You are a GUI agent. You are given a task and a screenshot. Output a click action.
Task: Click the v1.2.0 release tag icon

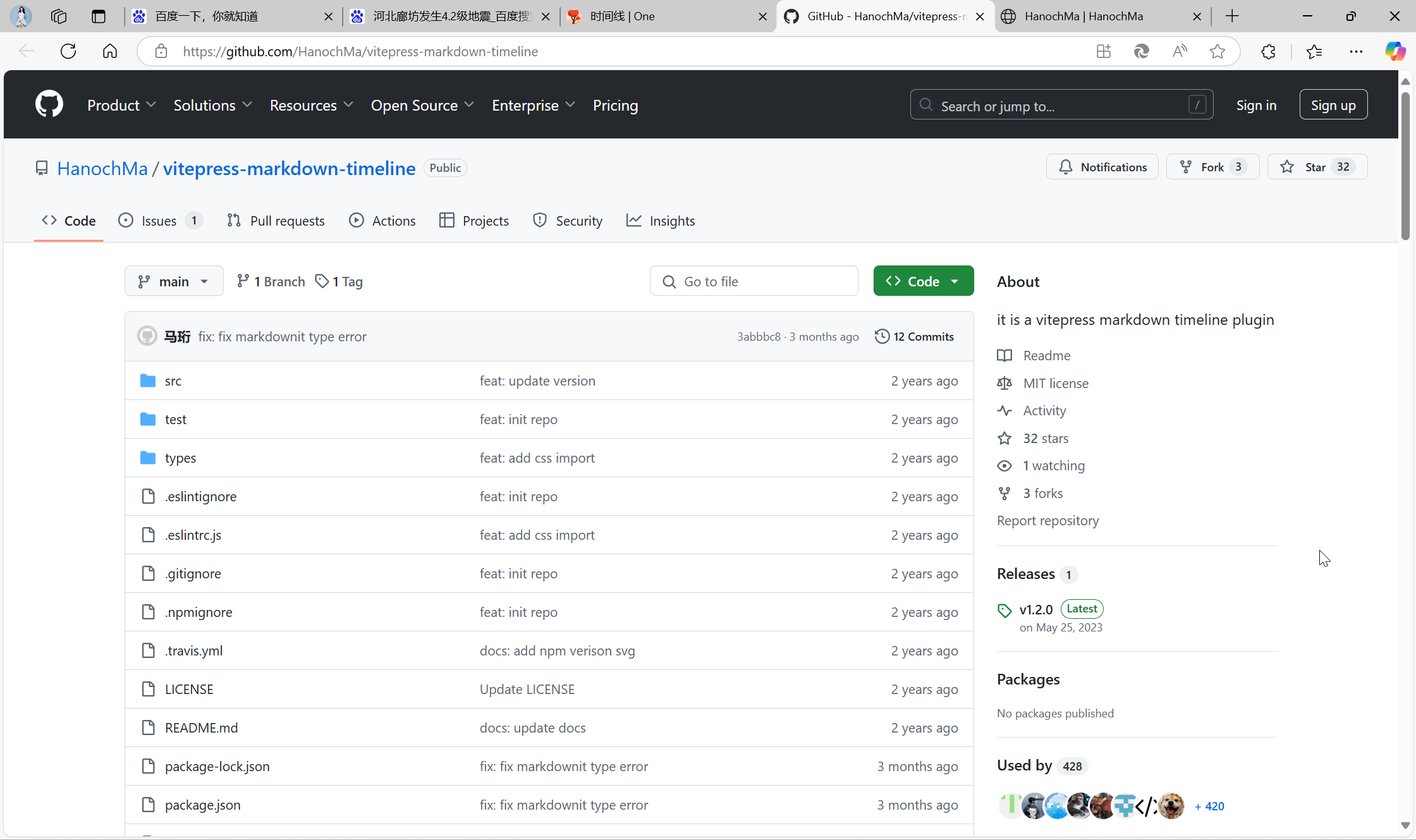pyautogui.click(x=1004, y=610)
